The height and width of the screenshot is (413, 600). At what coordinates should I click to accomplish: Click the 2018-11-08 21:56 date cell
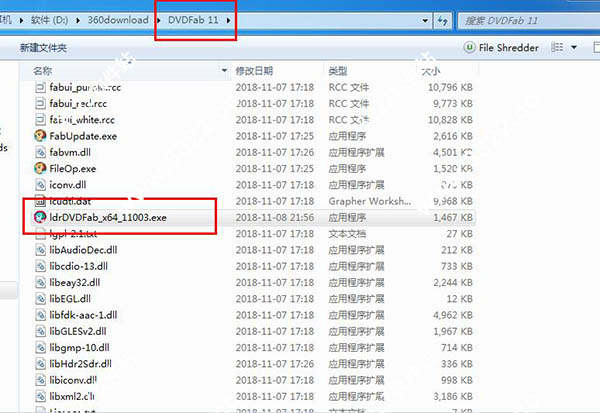pos(275,217)
